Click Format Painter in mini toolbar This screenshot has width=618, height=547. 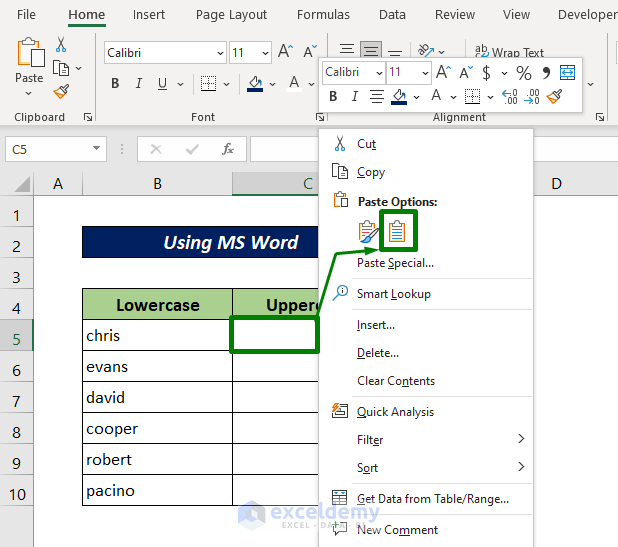(x=554, y=96)
